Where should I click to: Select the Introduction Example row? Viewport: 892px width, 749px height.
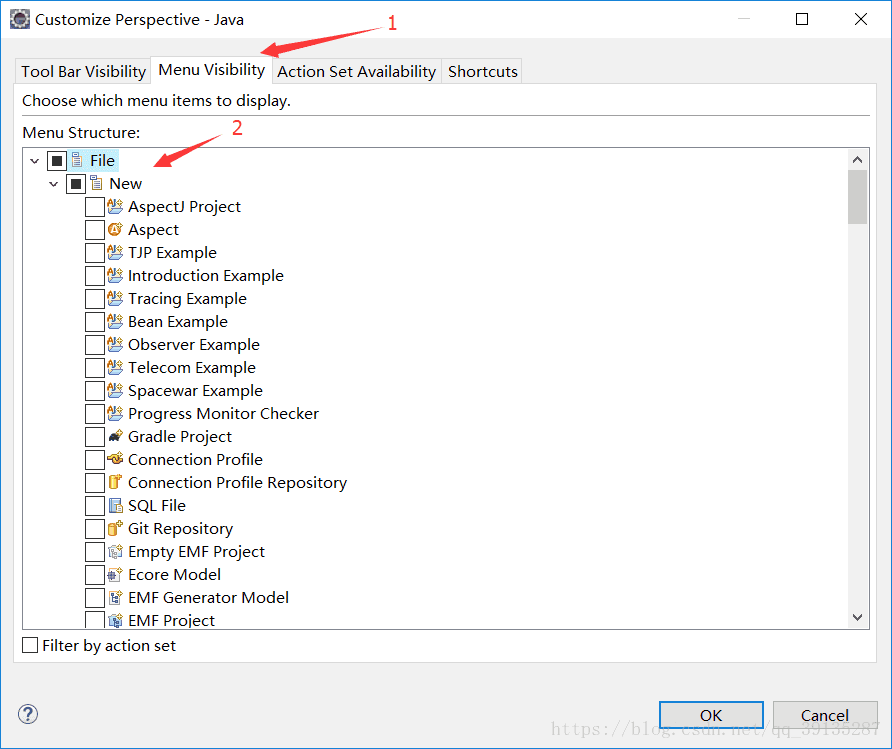click(205, 275)
